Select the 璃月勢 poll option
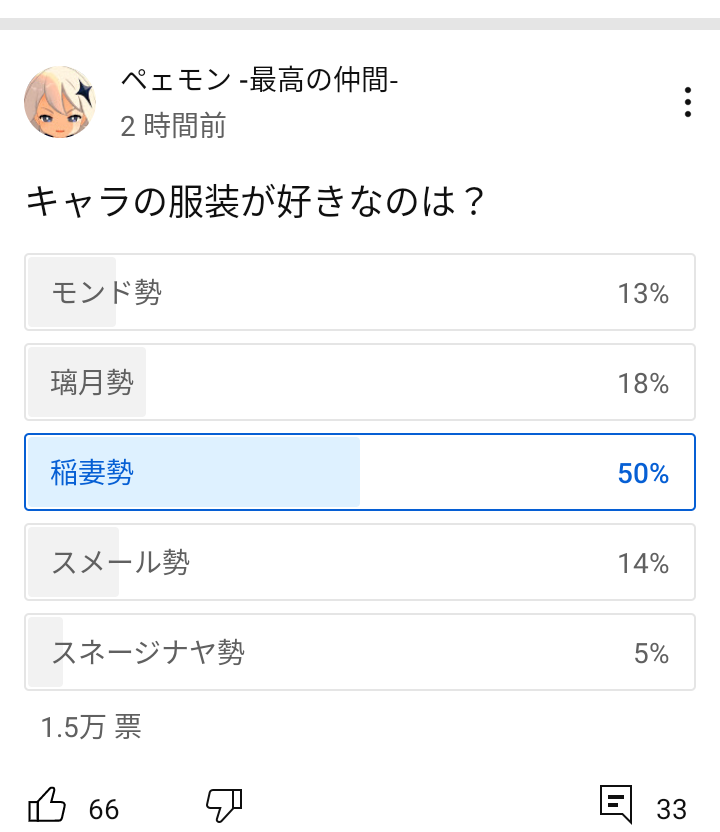The height and width of the screenshot is (832, 720). pyautogui.click(x=360, y=382)
